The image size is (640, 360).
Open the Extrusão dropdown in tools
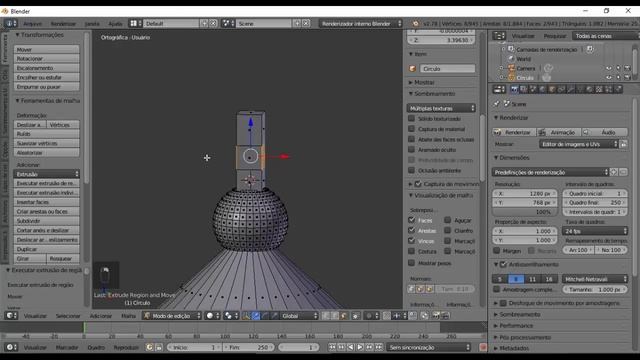[x=47, y=174]
